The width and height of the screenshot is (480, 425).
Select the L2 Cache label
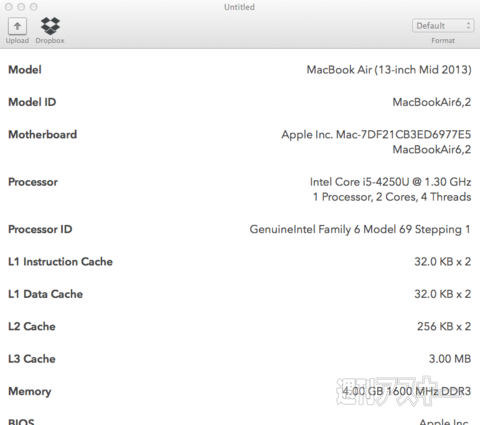[x=32, y=326]
